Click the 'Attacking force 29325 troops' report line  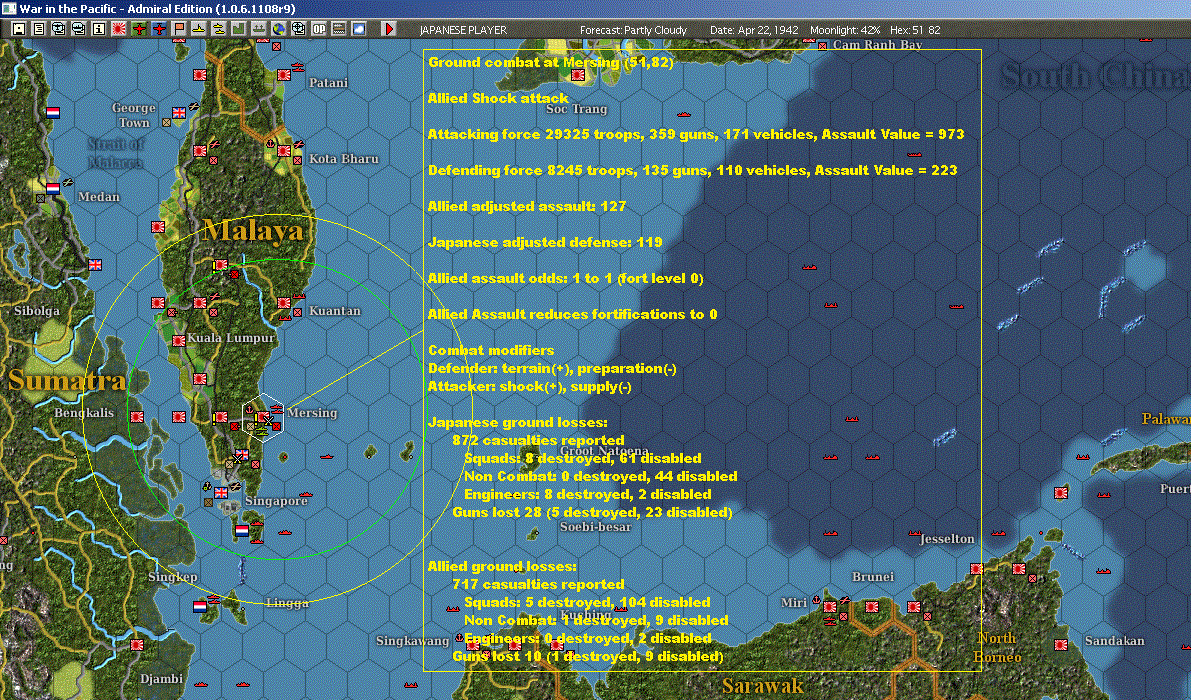pyautogui.click(x=696, y=134)
